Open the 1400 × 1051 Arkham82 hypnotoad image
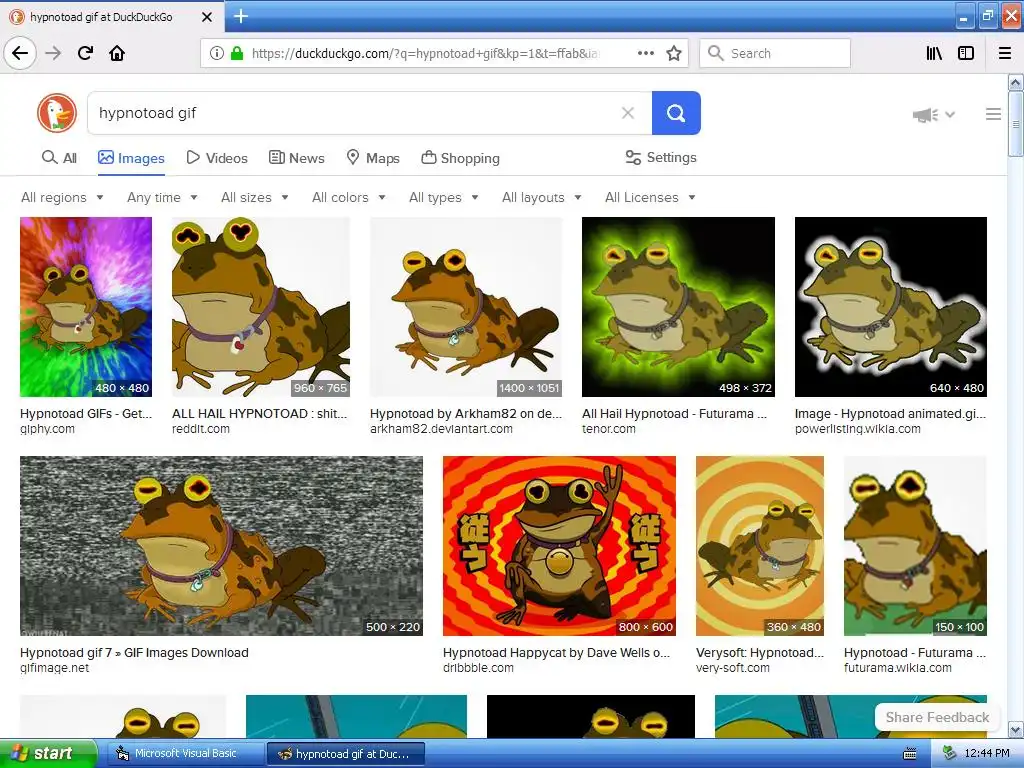The image size is (1024, 768). (x=466, y=307)
